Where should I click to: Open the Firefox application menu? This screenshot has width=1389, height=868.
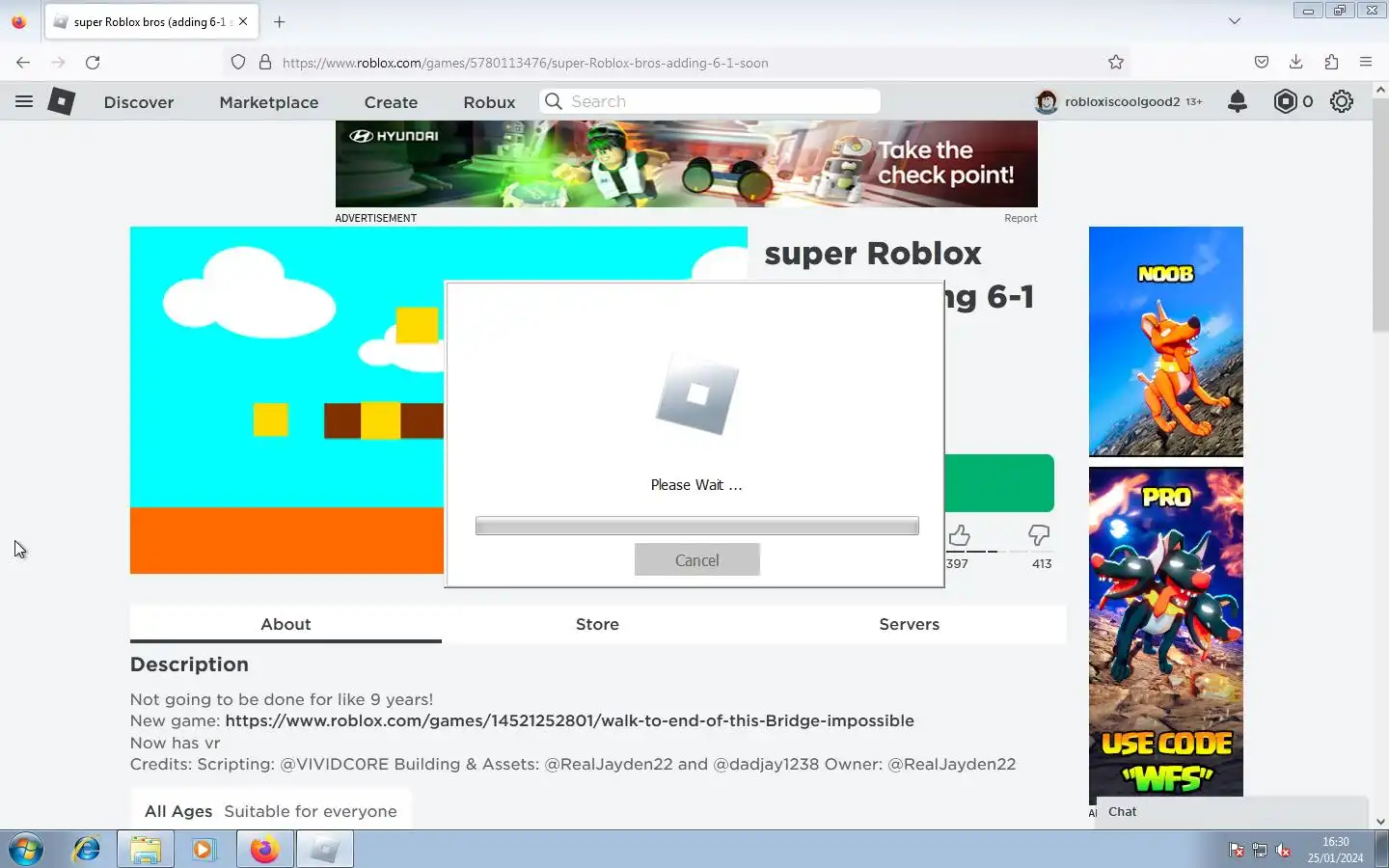(1366, 62)
